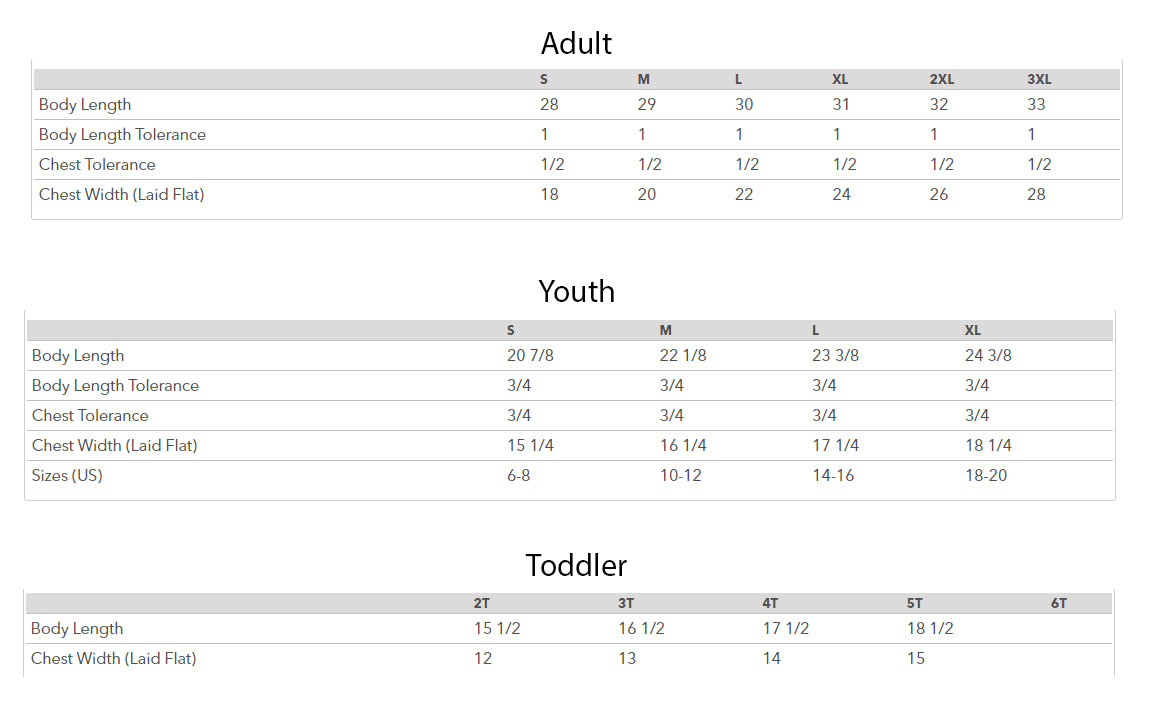Select the 2T column header

point(482,604)
